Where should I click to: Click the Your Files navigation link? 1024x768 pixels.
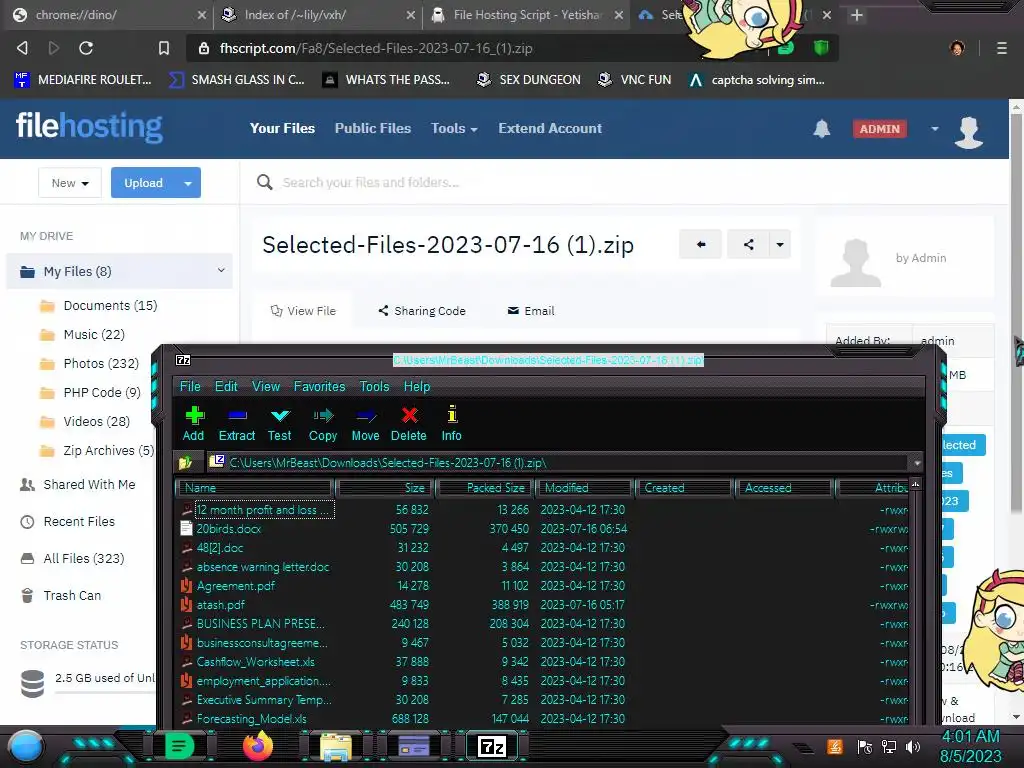(x=282, y=129)
